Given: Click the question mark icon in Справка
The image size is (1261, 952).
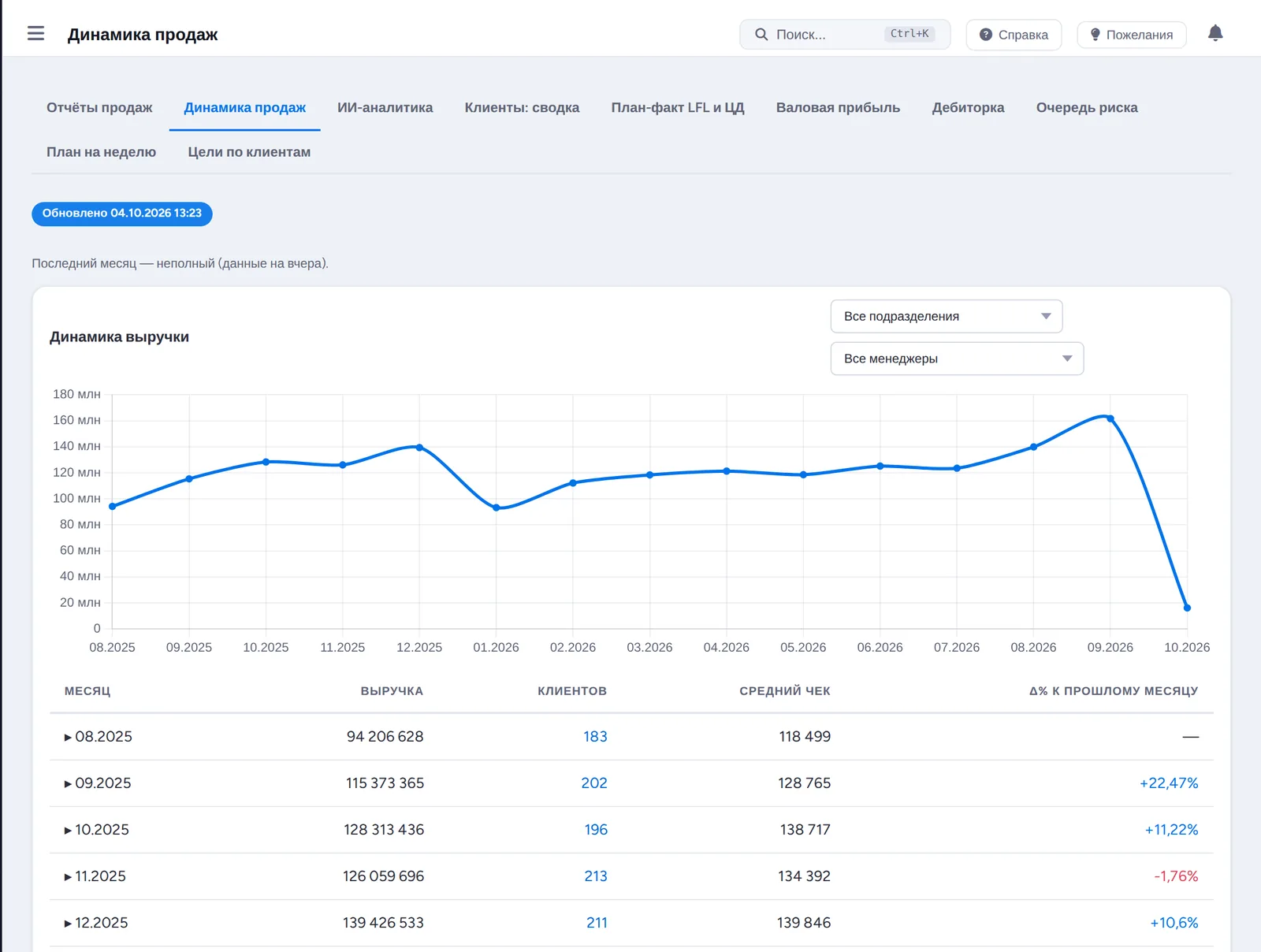Looking at the screenshot, I should (x=985, y=35).
